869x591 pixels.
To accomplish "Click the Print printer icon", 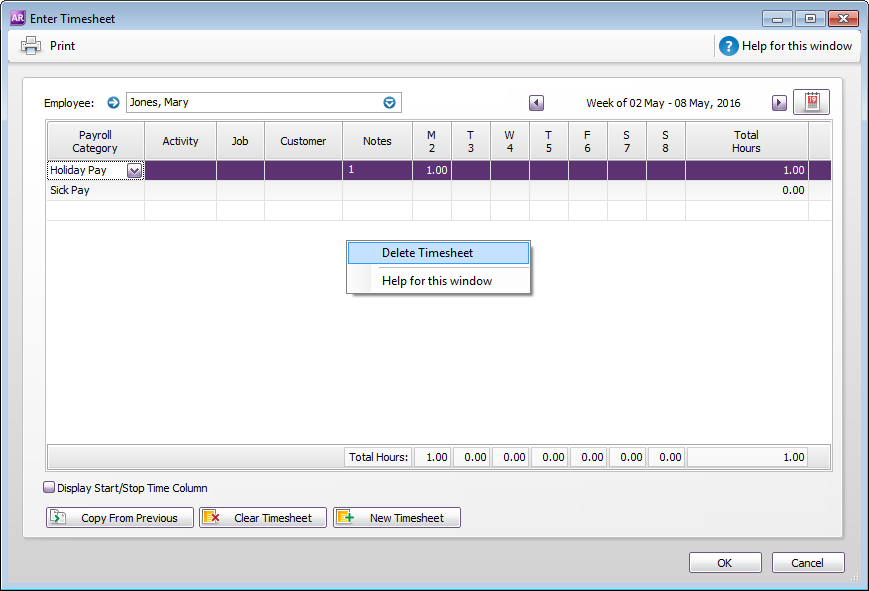I will [x=31, y=45].
